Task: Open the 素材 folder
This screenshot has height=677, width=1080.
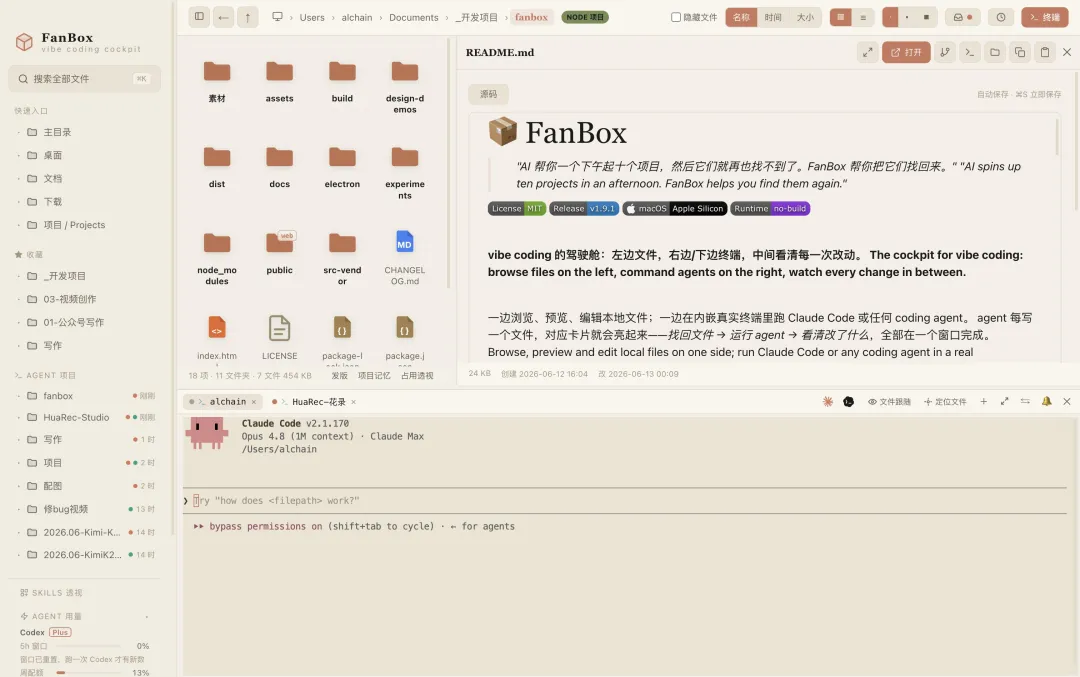Action: (217, 71)
